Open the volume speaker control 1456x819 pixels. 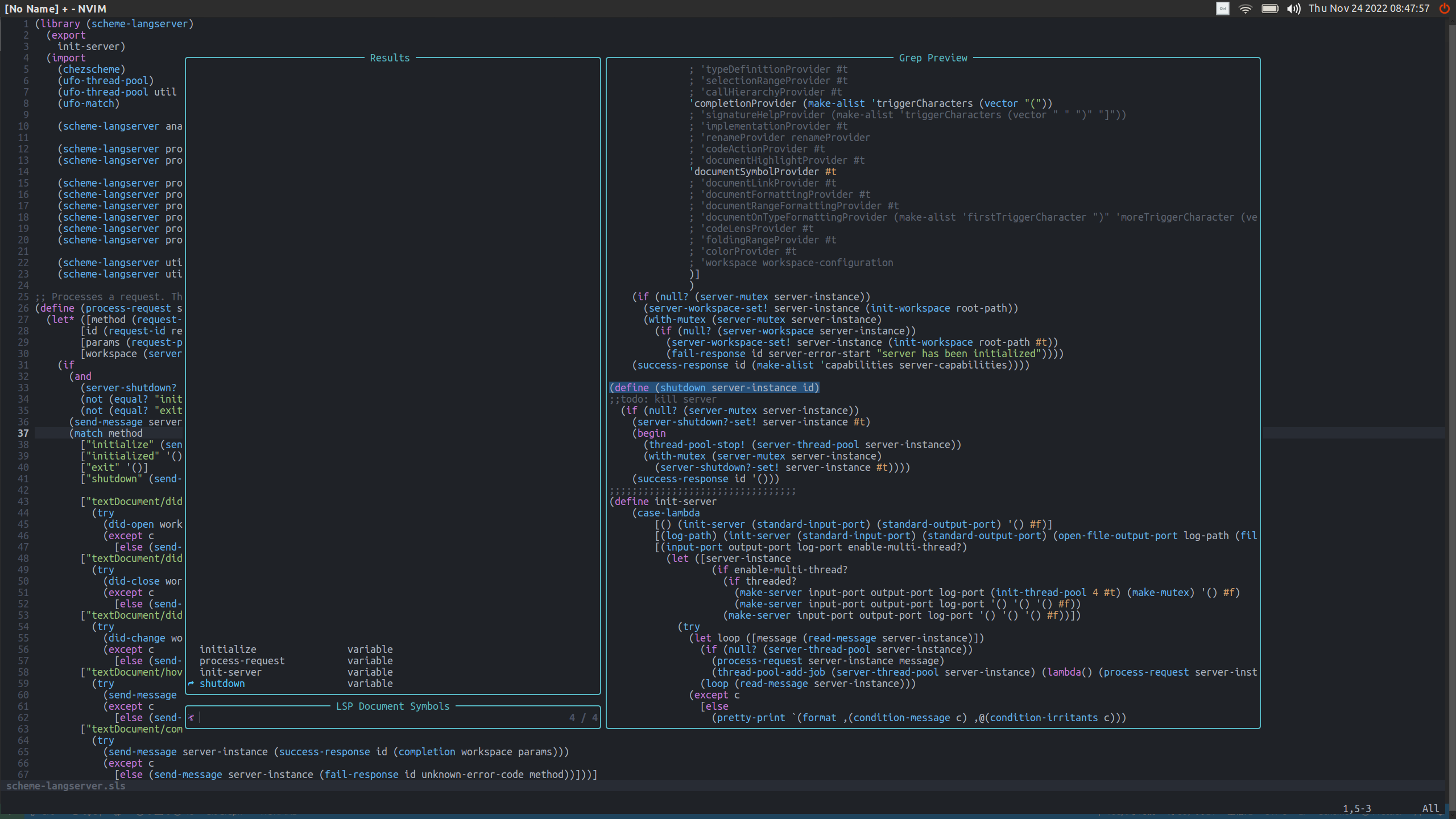coord(1293,9)
